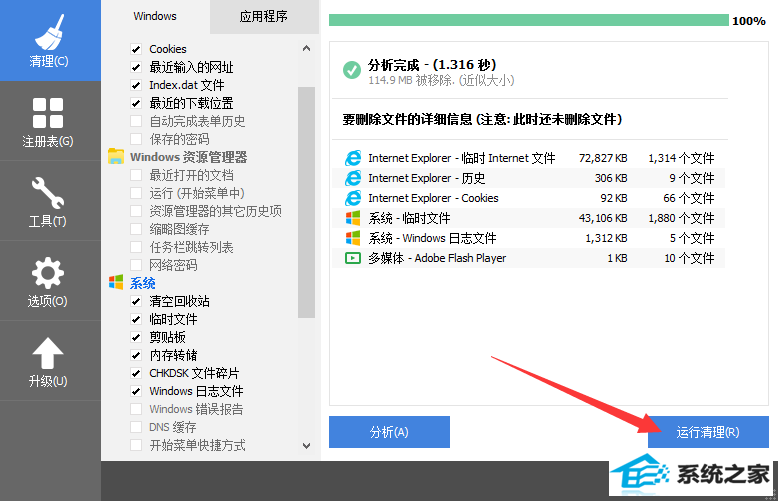Enable DNS 缓存 checkbox
This screenshot has height=501, width=778.
[136, 427]
